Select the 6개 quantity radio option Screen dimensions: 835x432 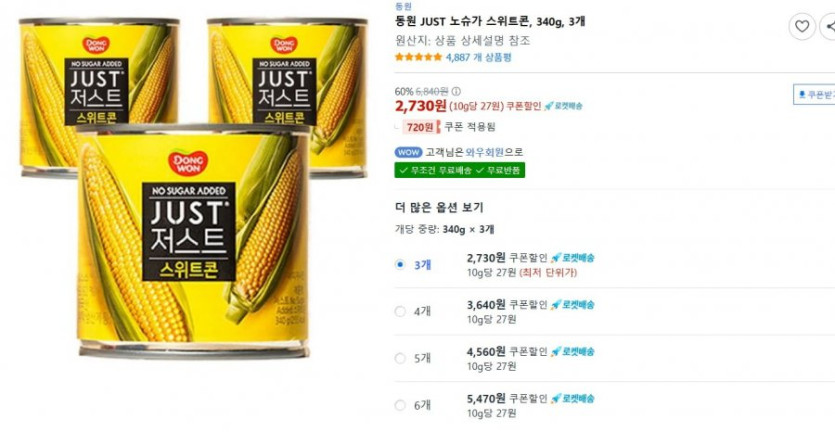(x=400, y=405)
